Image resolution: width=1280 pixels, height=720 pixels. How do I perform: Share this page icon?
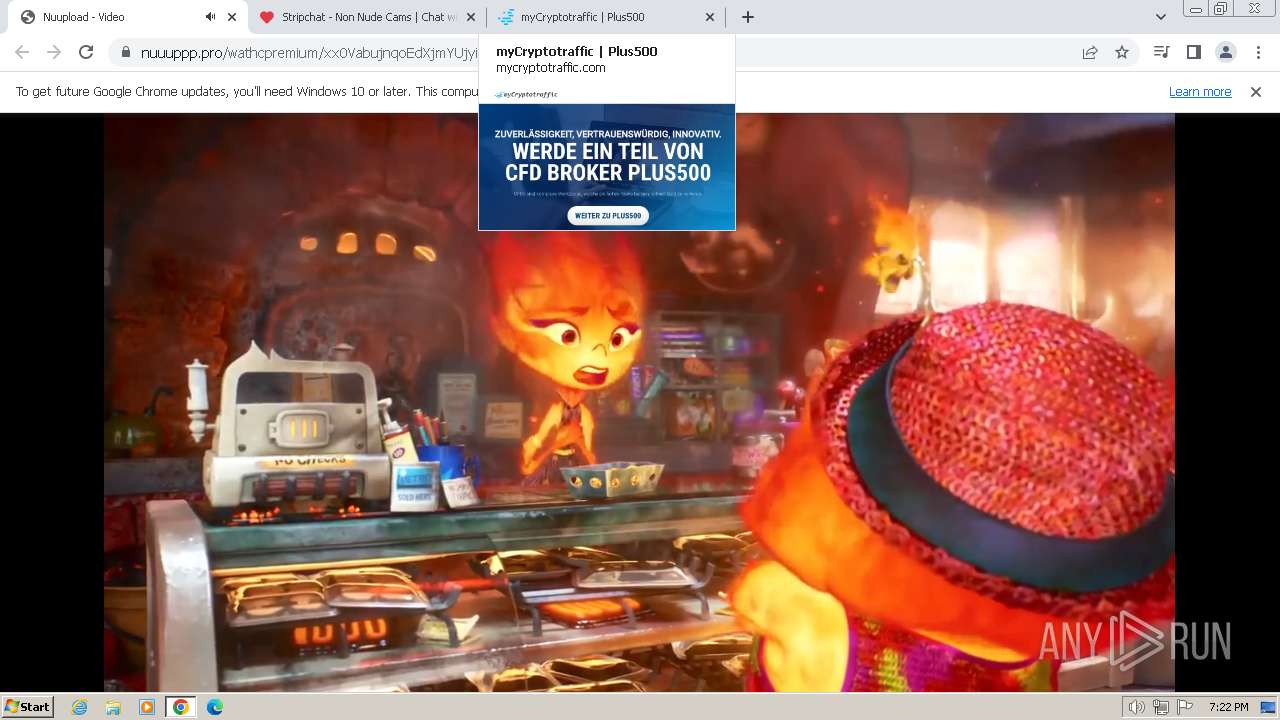click(1090, 53)
